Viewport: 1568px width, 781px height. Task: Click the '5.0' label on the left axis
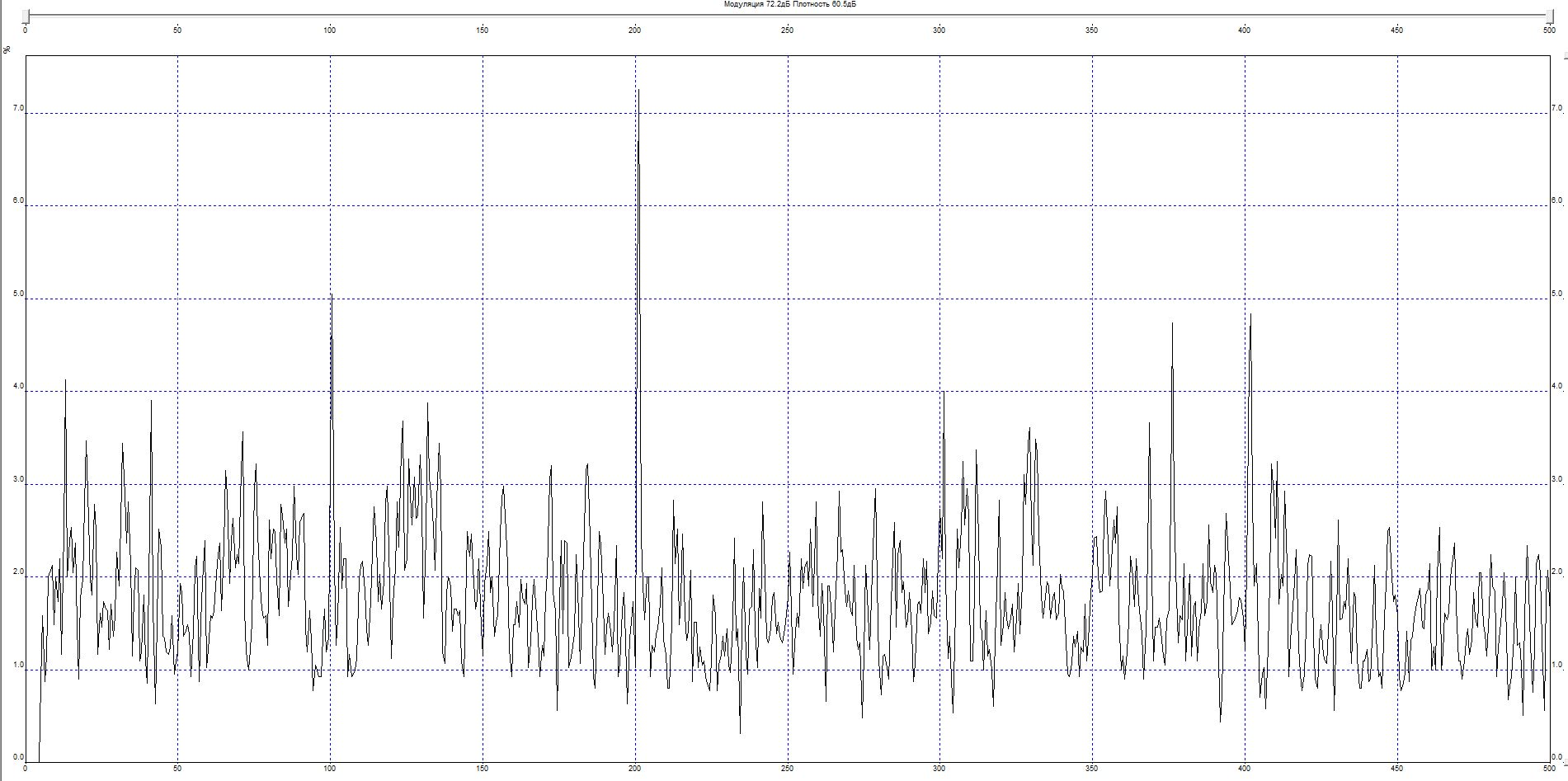(x=18, y=294)
